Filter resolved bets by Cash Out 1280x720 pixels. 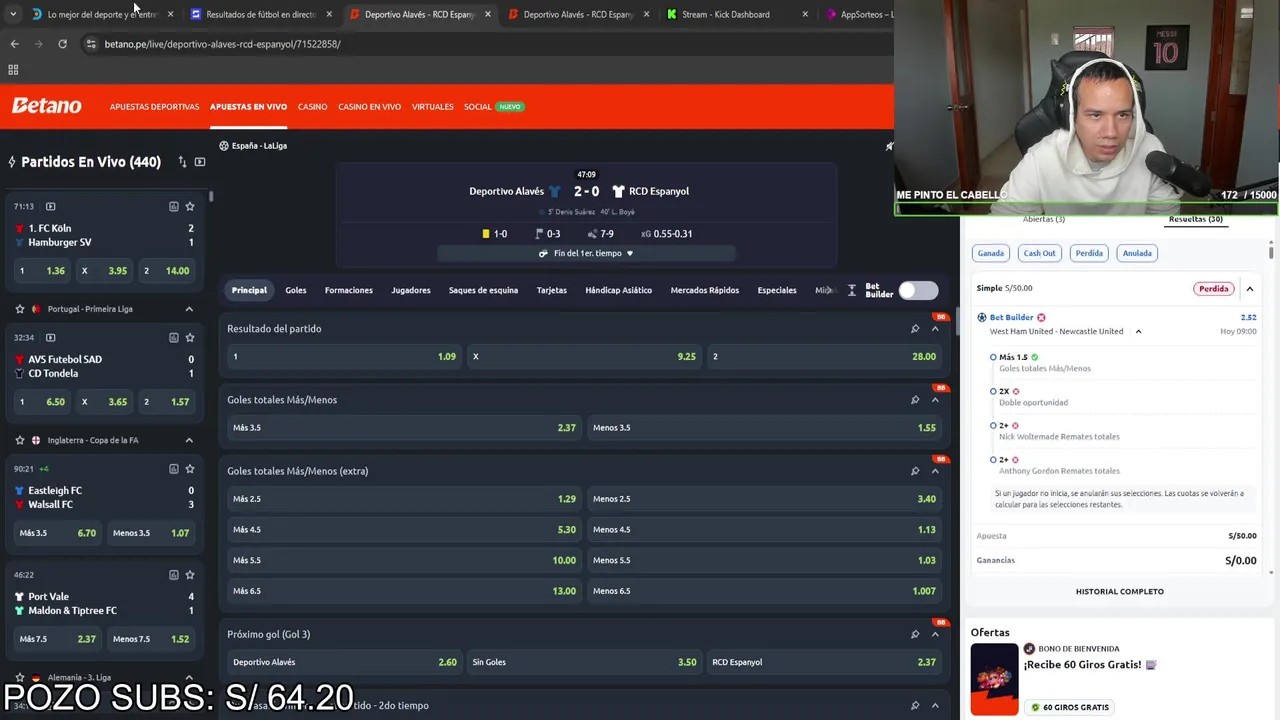click(x=1039, y=253)
